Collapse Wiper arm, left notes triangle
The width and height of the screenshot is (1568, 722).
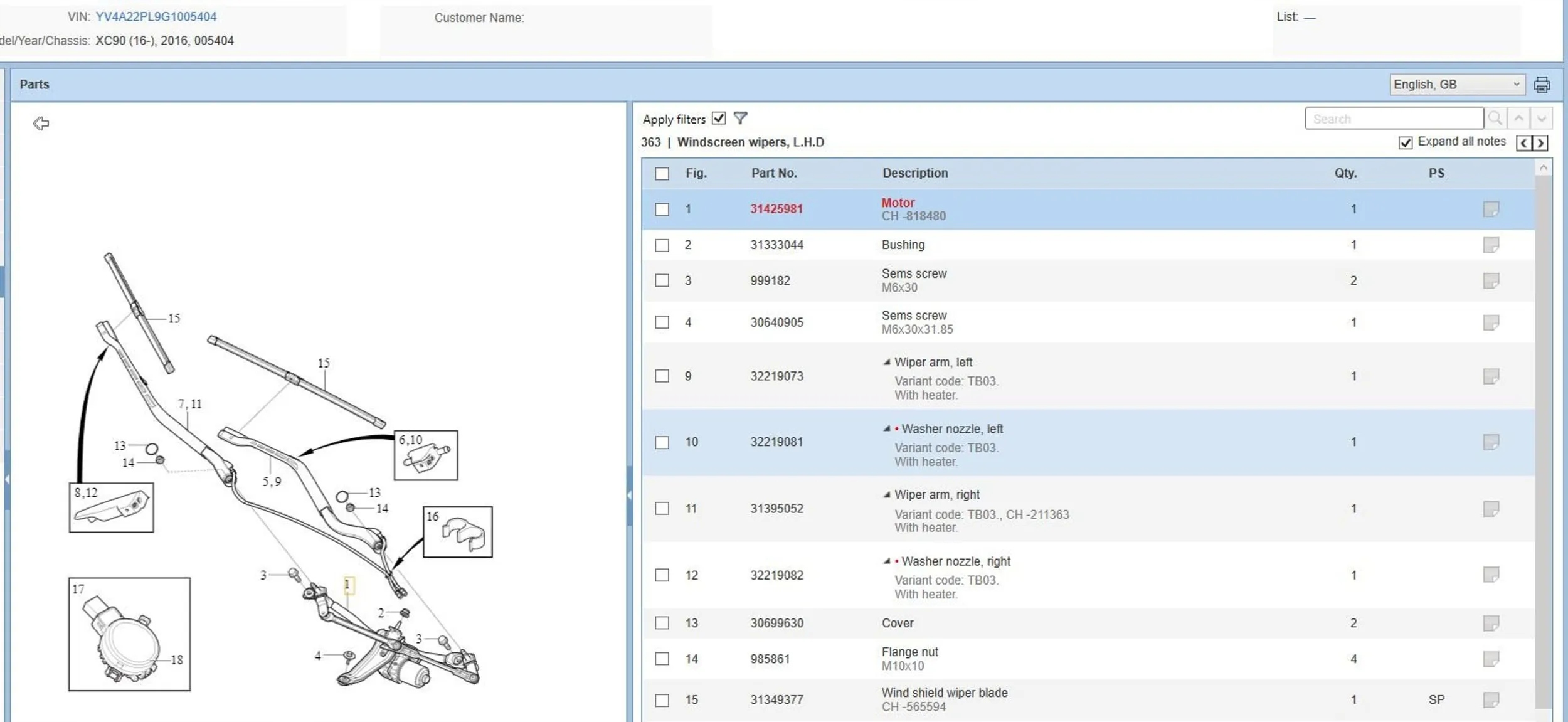coord(886,362)
